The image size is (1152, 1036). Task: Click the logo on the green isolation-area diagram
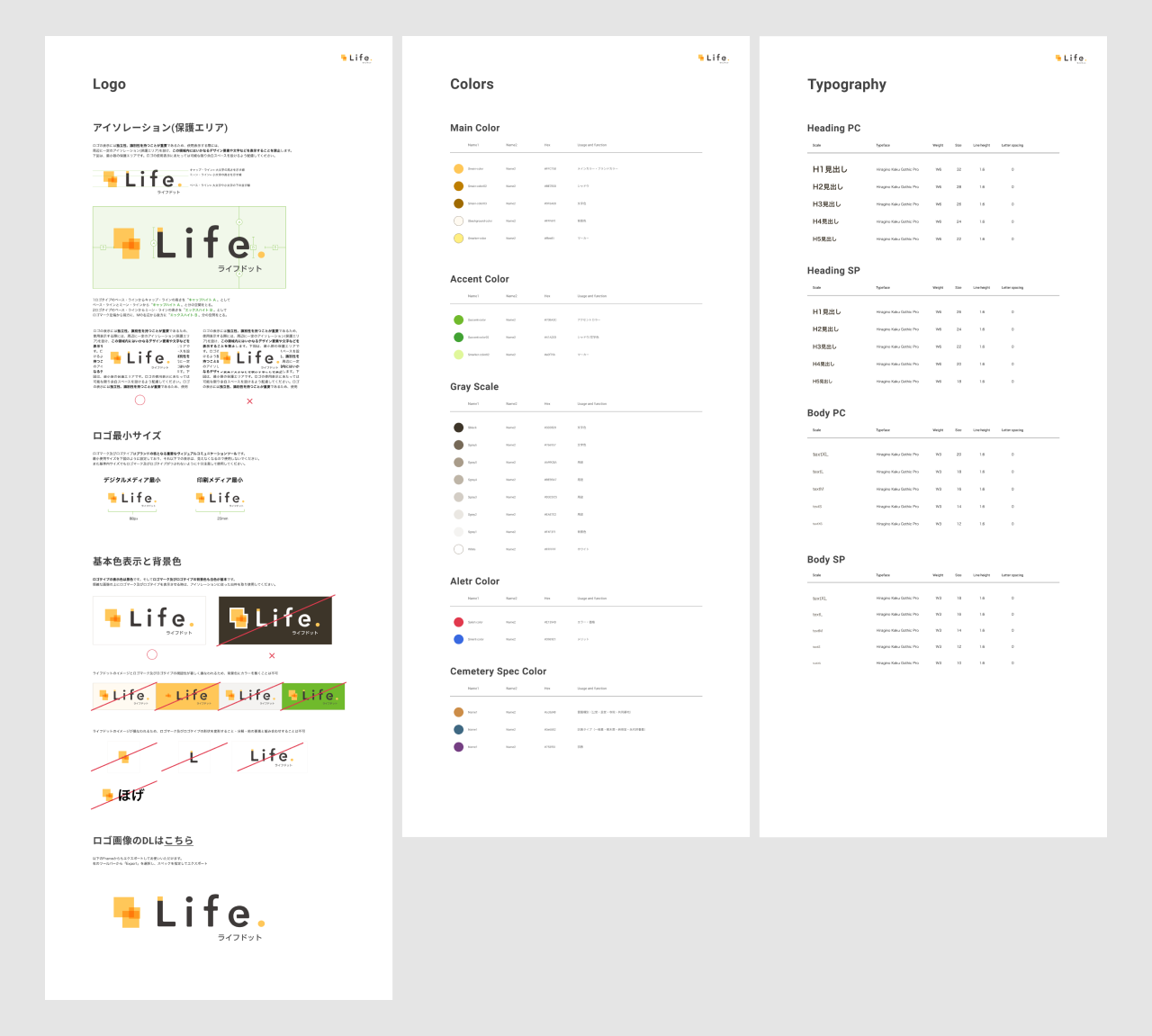[x=189, y=247]
